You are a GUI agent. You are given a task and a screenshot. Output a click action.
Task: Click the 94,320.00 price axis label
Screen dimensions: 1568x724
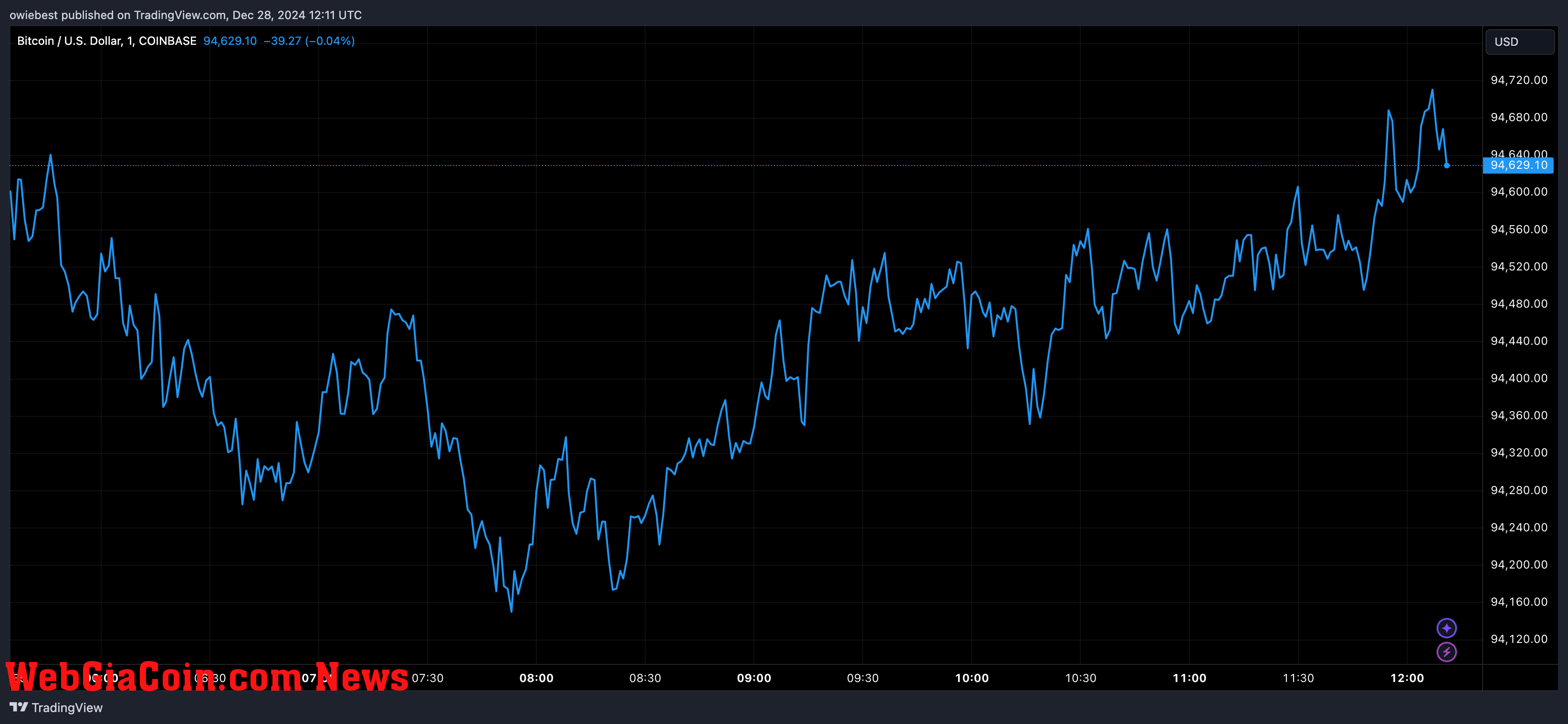(1519, 452)
